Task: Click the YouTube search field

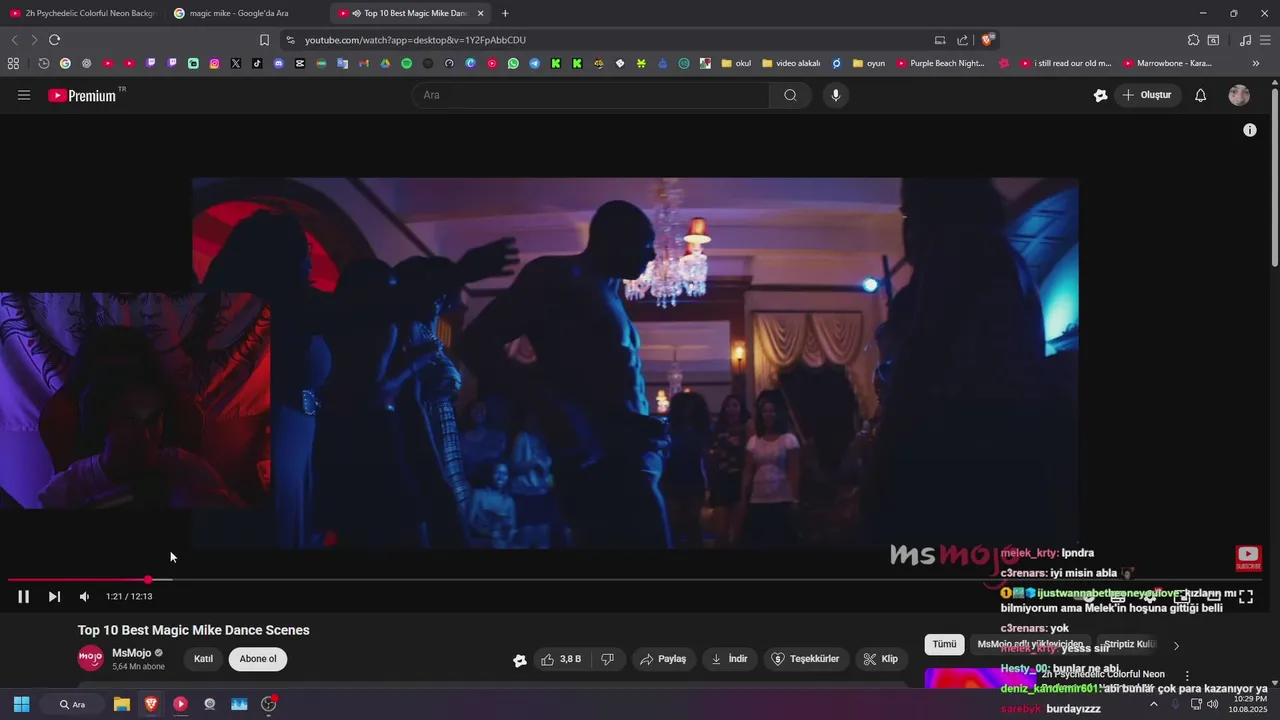Action: tap(590, 95)
